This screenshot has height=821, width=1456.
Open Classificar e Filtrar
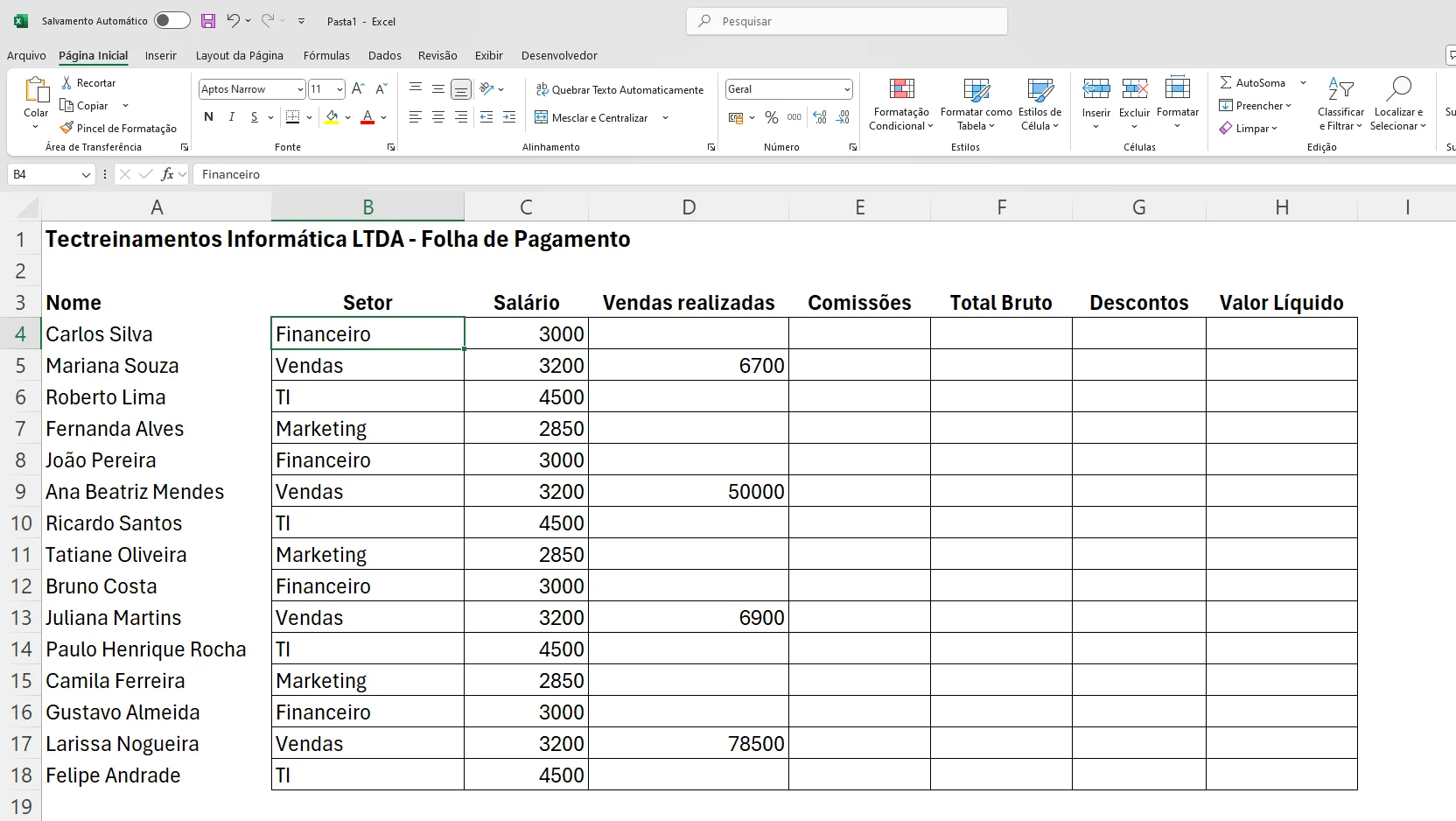pos(1340,104)
